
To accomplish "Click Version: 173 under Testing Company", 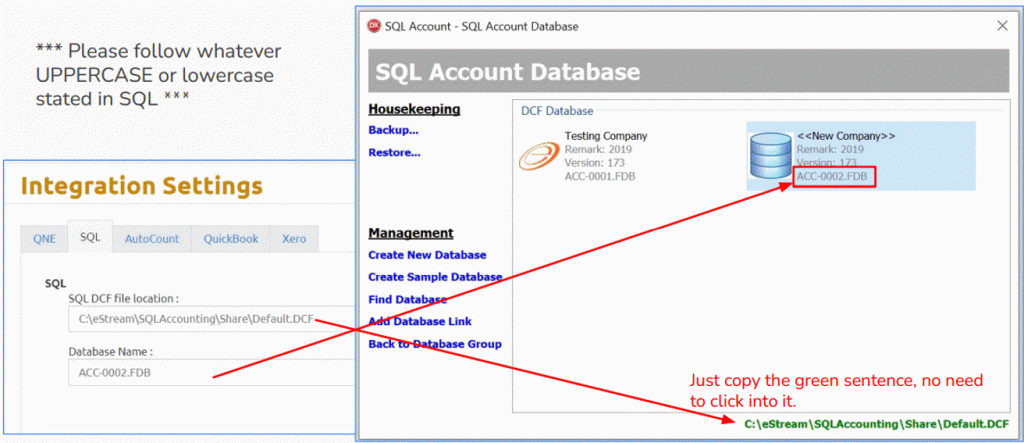I will [x=595, y=163].
